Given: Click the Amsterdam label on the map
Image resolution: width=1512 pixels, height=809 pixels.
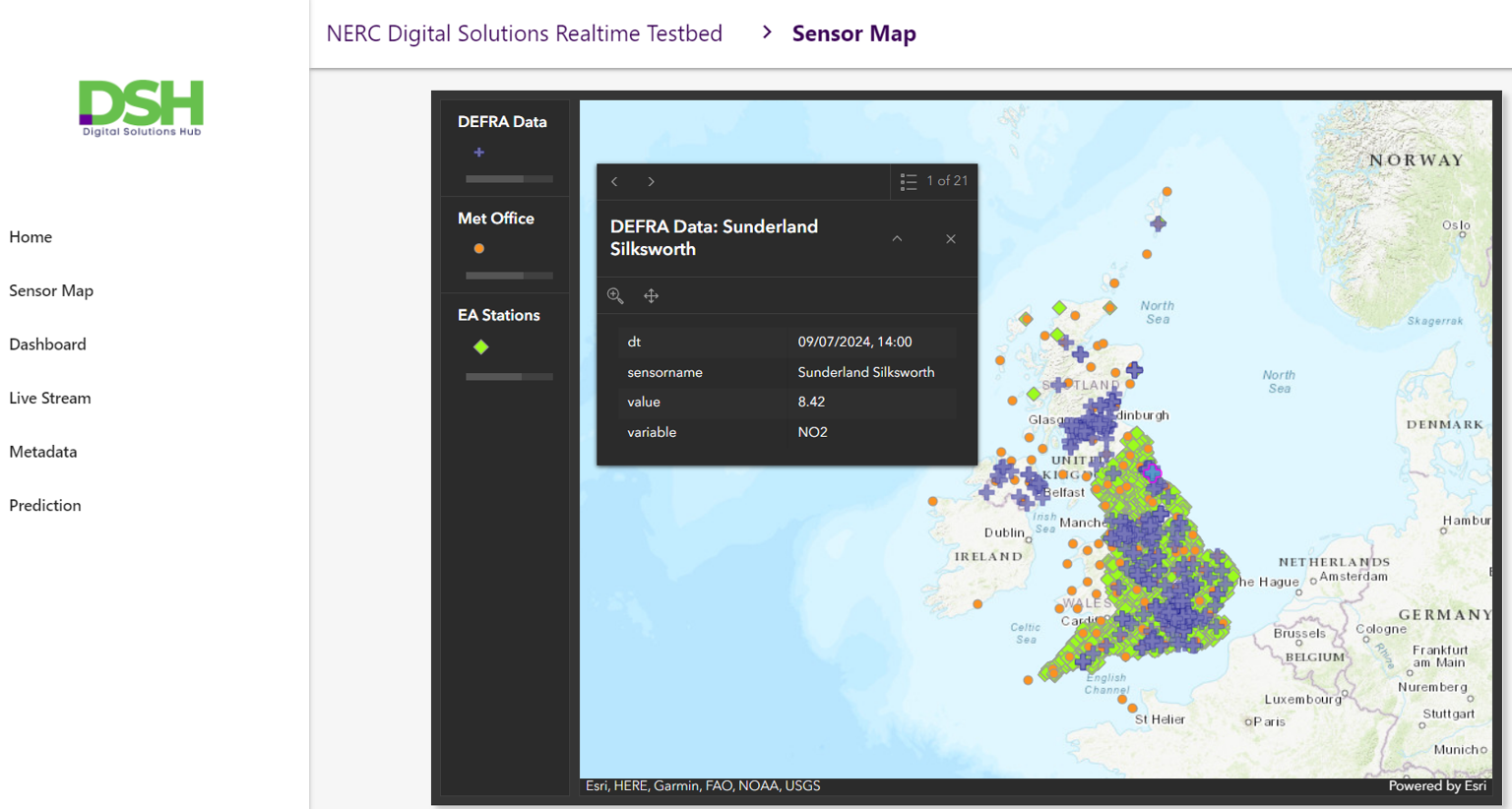Looking at the screenshot, I should click(x=1354, y=577).
